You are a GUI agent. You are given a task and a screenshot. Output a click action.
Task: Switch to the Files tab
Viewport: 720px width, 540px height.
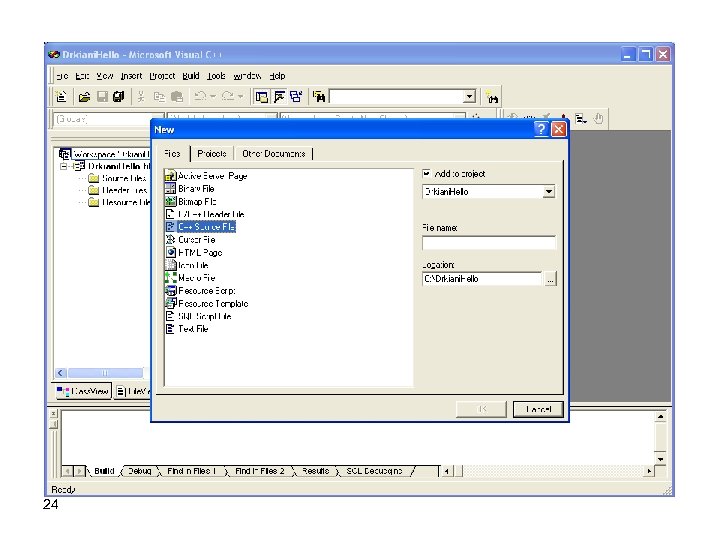[x=172, y=153]
